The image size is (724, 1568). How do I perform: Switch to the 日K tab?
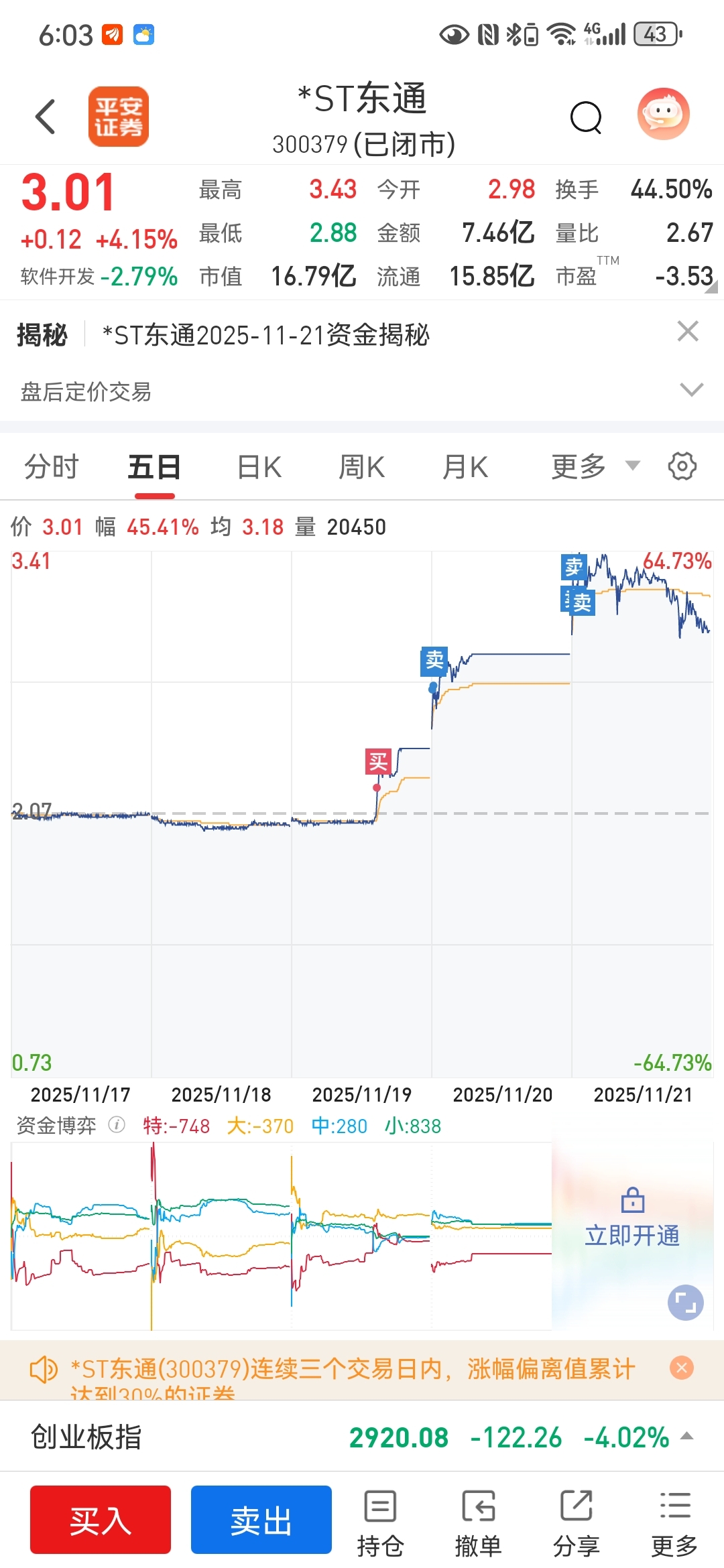click(x=259, y=466)
